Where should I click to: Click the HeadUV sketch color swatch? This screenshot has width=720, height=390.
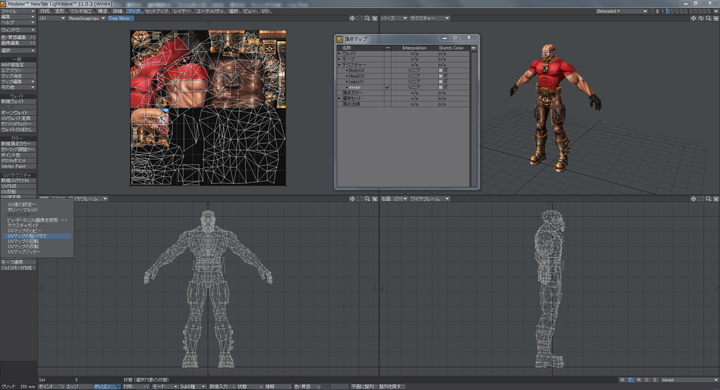pos(441,76)
